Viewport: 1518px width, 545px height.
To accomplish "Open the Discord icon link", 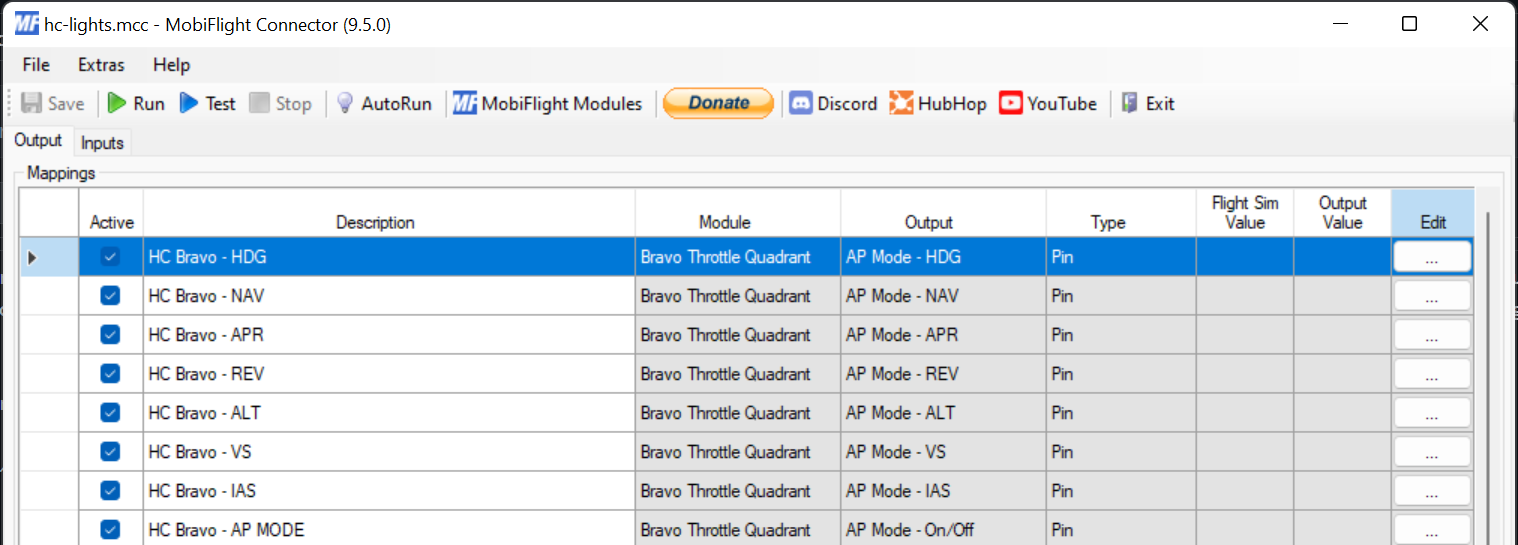I will coord(800,103).
